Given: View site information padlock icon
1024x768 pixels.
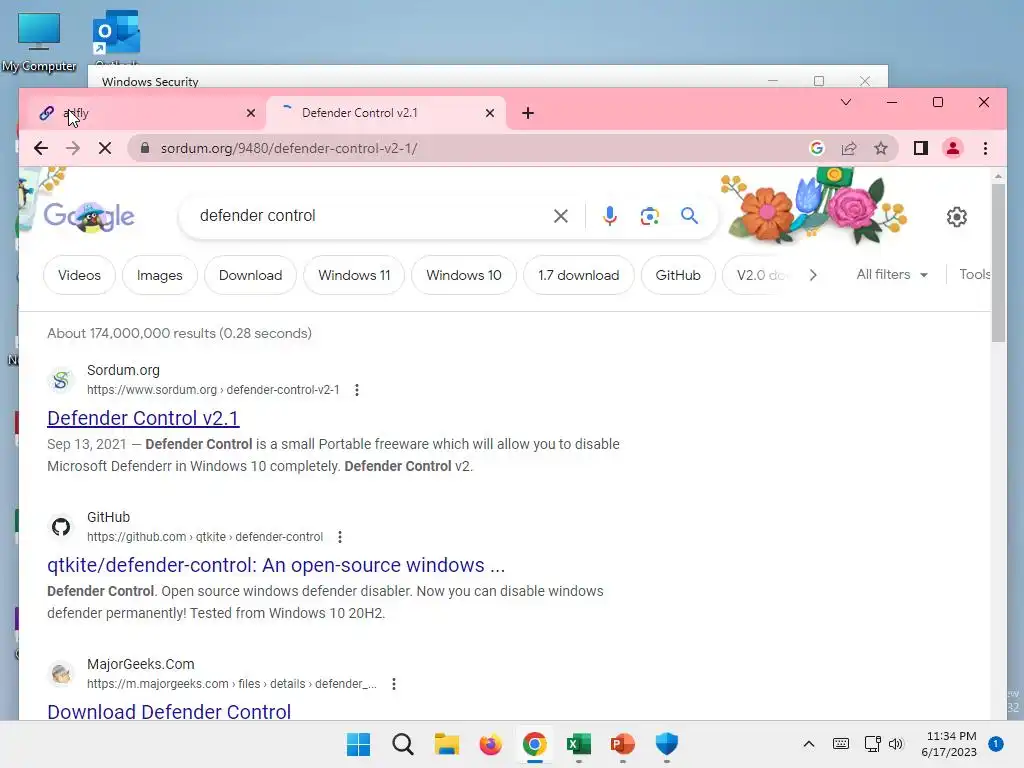Looking at the screenshot, I should [145, 148].
